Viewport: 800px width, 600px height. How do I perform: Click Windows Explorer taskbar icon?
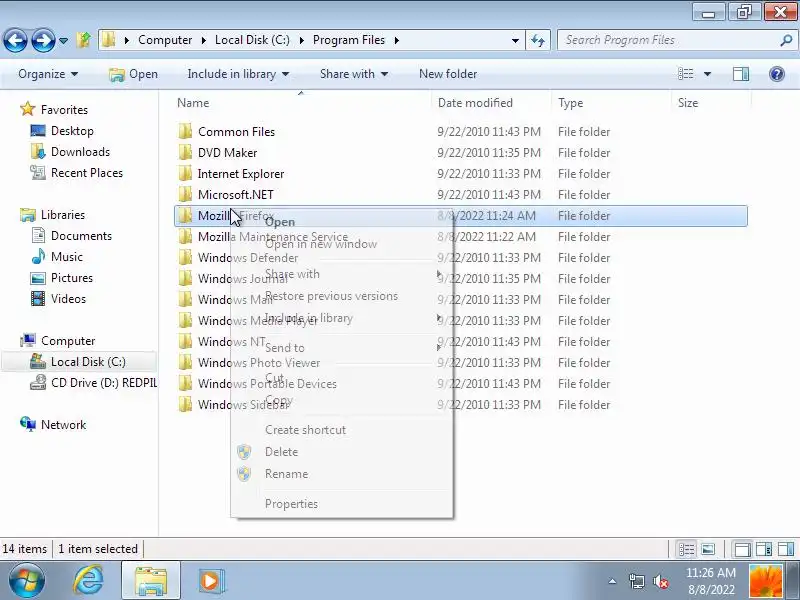(x=151, y=581)
